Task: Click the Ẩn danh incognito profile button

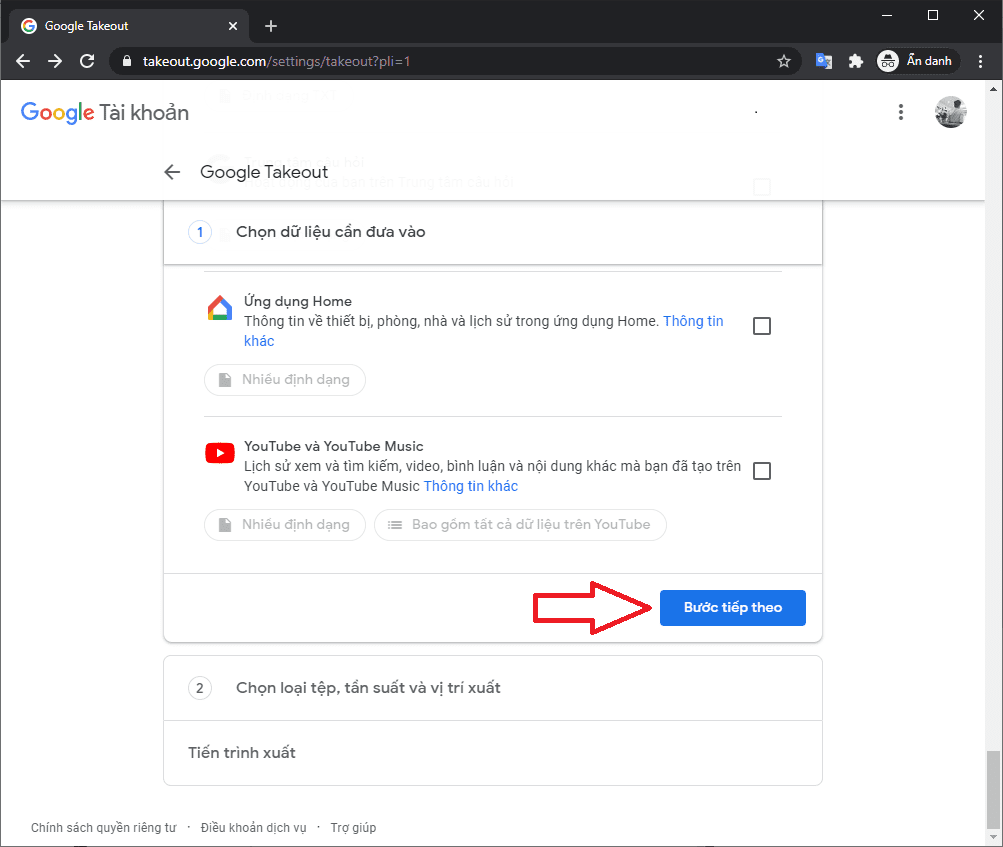Action: pyautogui.click(x=918, y=61)
